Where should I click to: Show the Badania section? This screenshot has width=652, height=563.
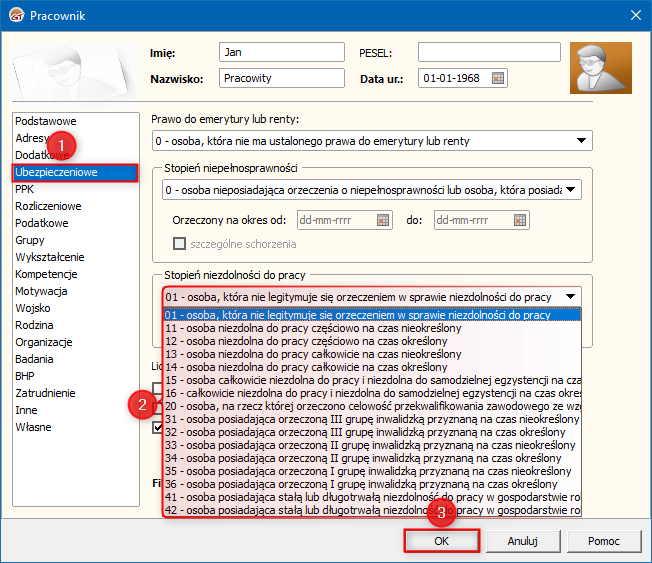click(75, 359)
